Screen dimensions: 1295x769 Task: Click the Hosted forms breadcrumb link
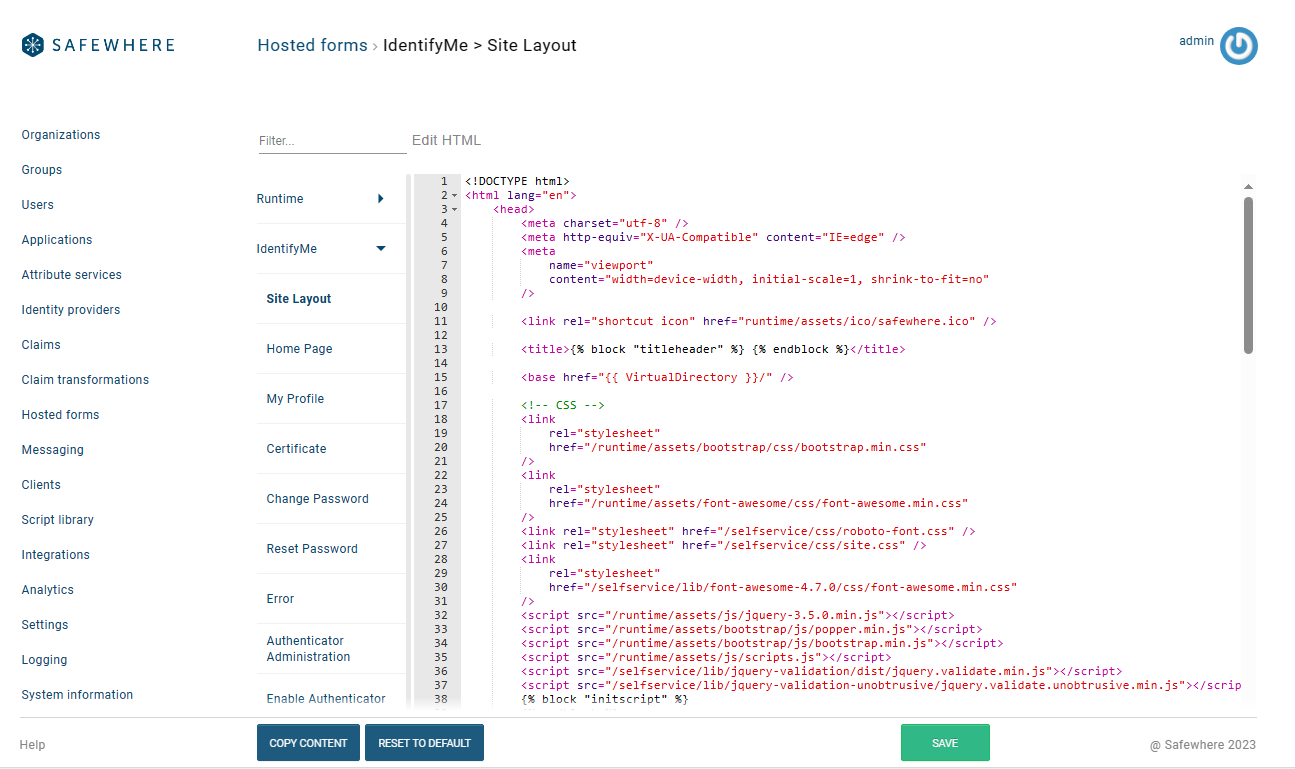click(312, 45)
